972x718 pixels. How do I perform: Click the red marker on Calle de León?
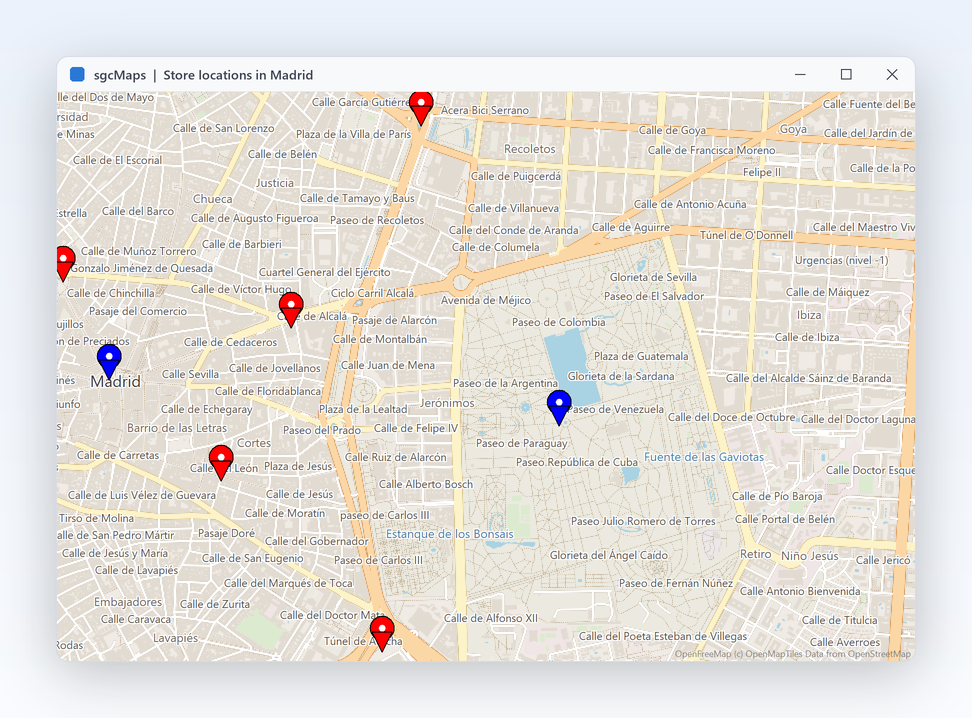point(221,463)
